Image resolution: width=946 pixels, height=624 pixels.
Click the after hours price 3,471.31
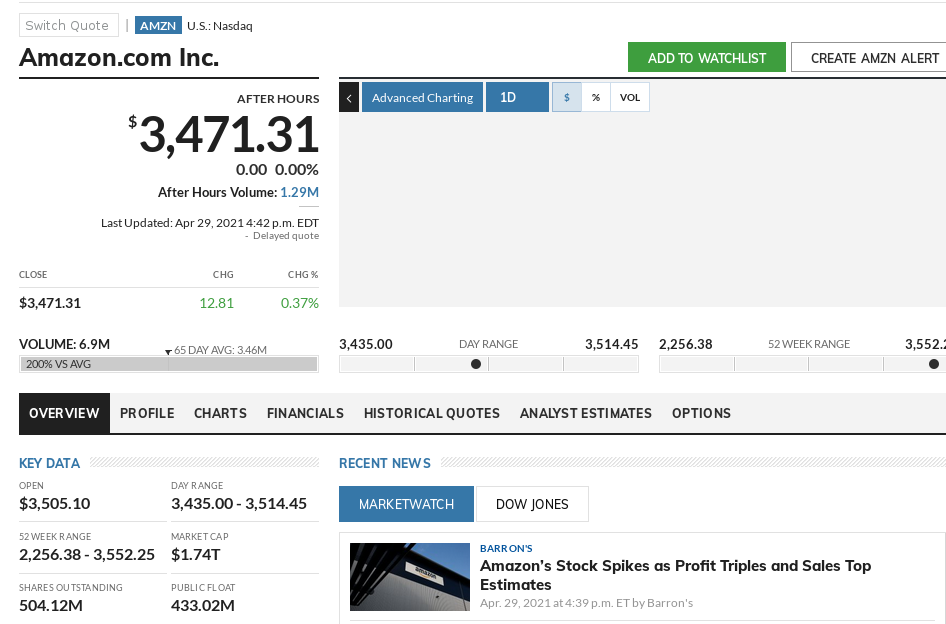229,135
